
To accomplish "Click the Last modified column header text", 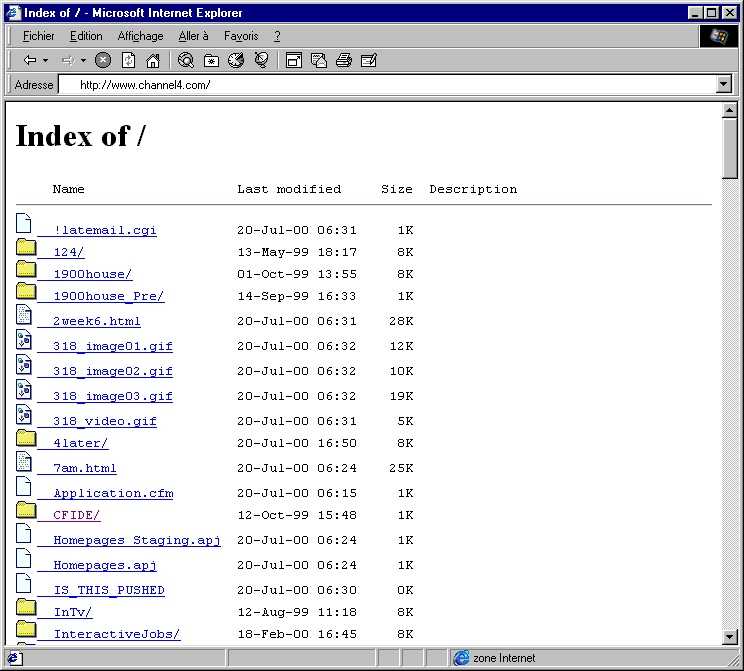I will coord(289,189).
